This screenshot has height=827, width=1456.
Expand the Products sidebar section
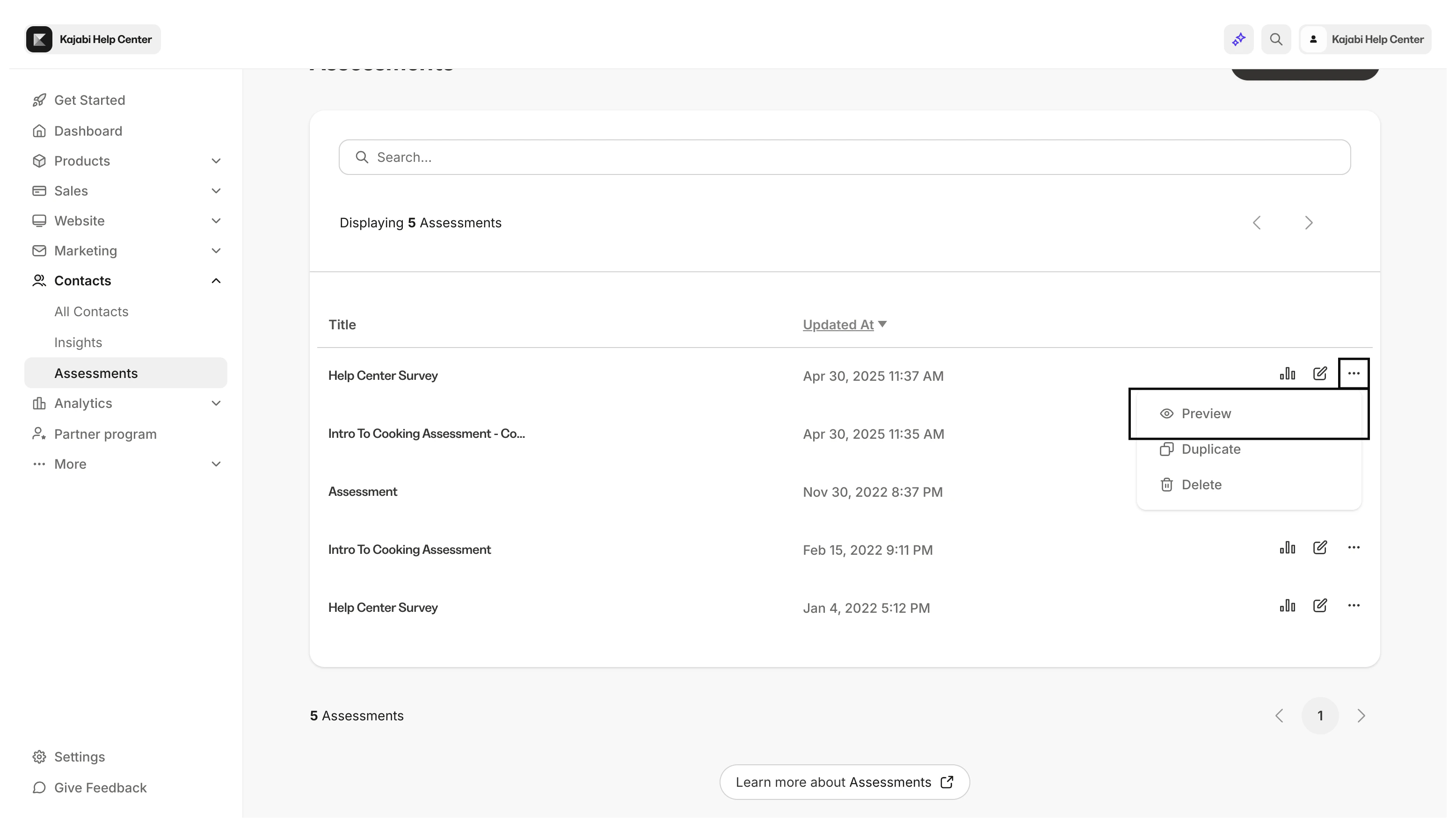216,161
